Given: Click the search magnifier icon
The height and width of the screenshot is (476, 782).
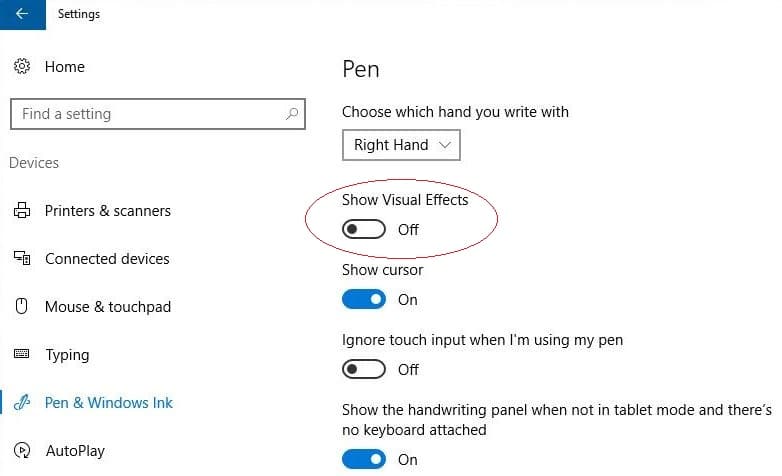Looking at the screenshot, I should [292, 114].
